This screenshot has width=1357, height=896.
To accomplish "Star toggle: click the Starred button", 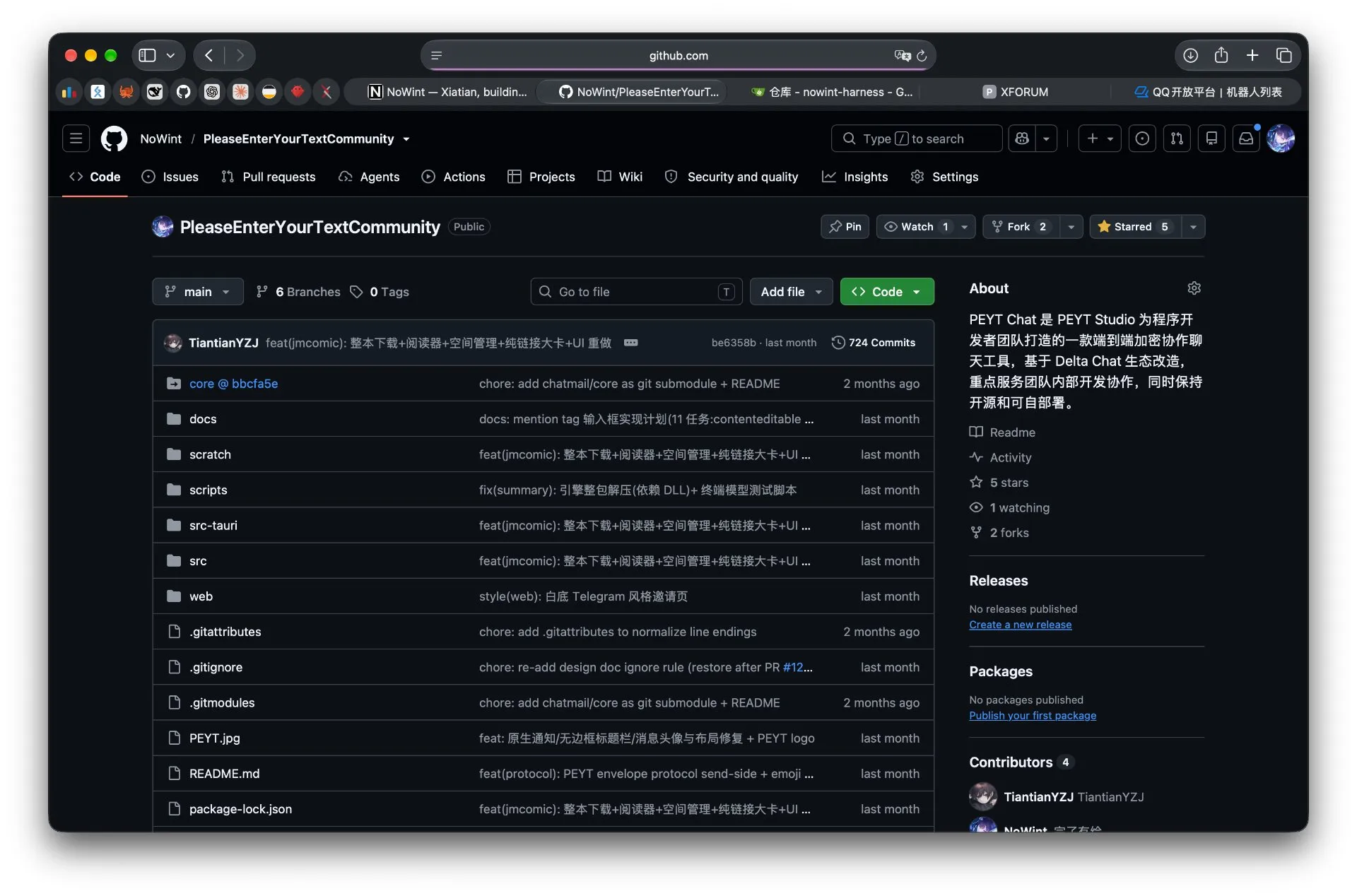I will point(1135,227).
